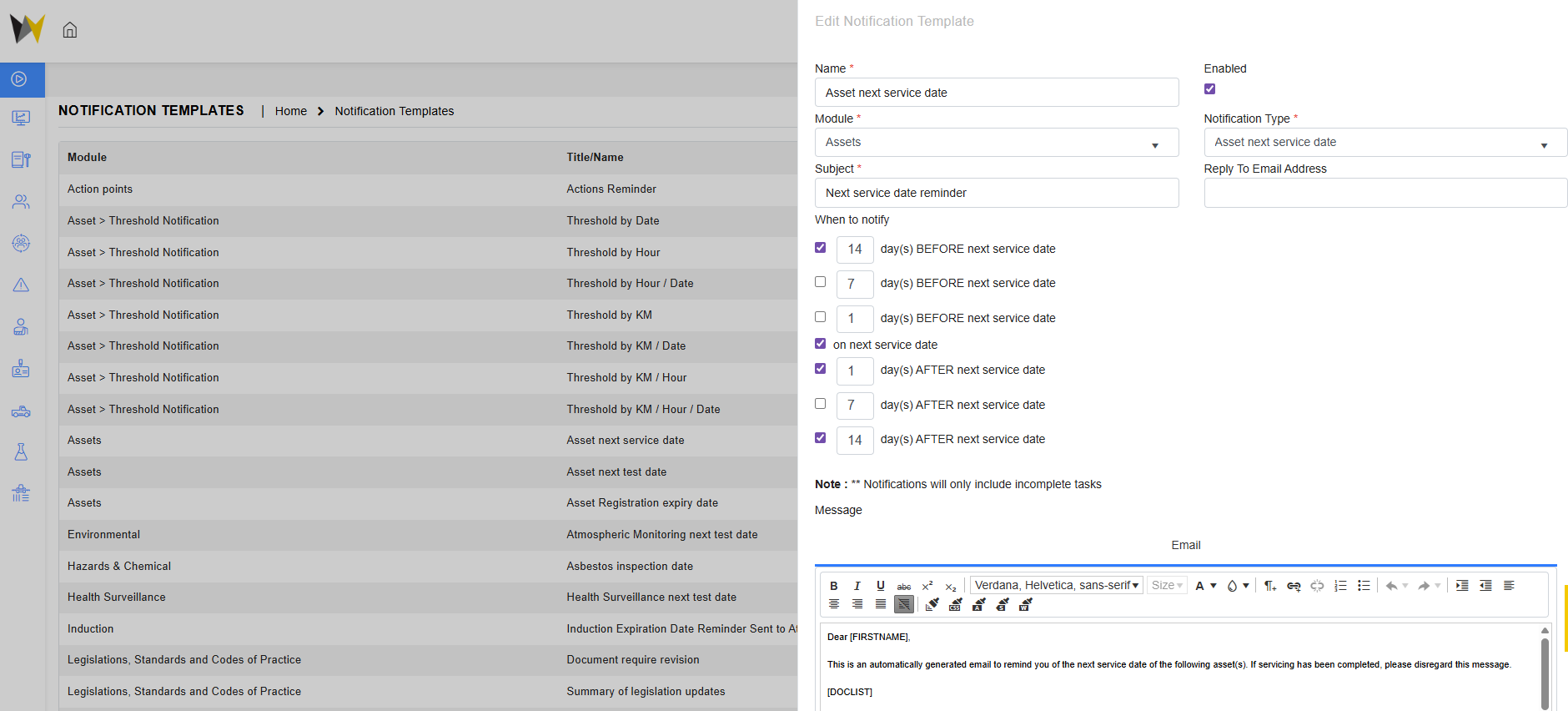Viewport: 1568px width, 711px height.
Task: Click the flask icon in sidebar
Action: click(21, 451)
